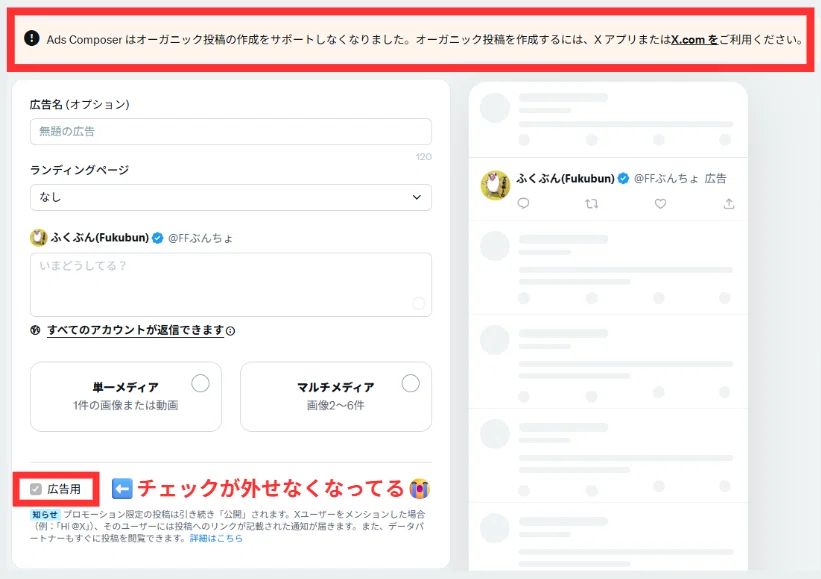
Task: Click the info icon after reply settings
Action: [x=230, y=331]
